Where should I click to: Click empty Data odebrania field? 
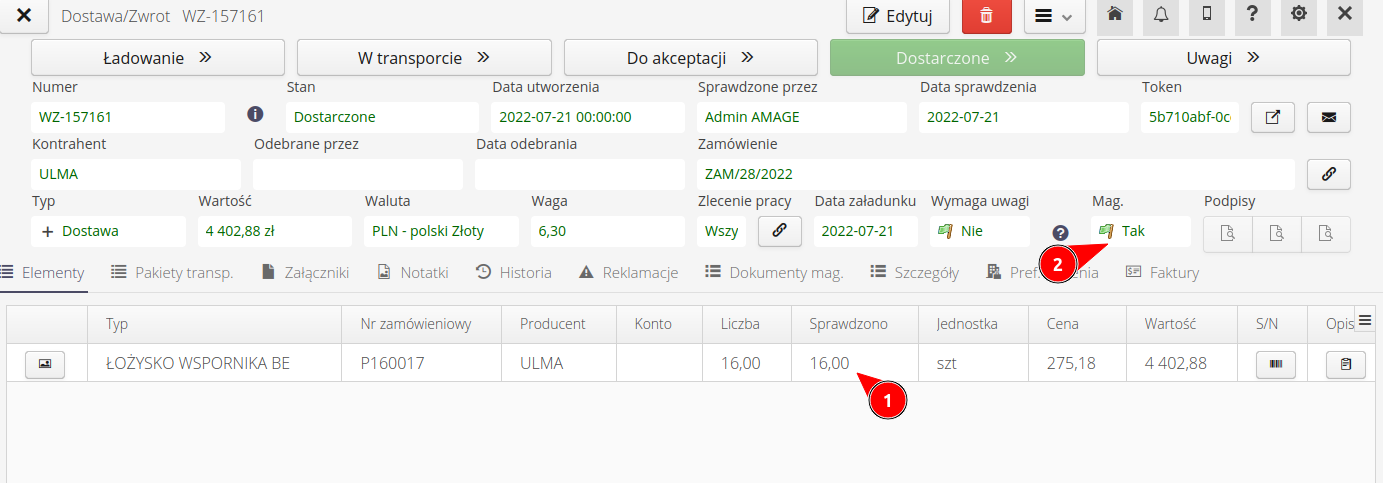point(580,174)
